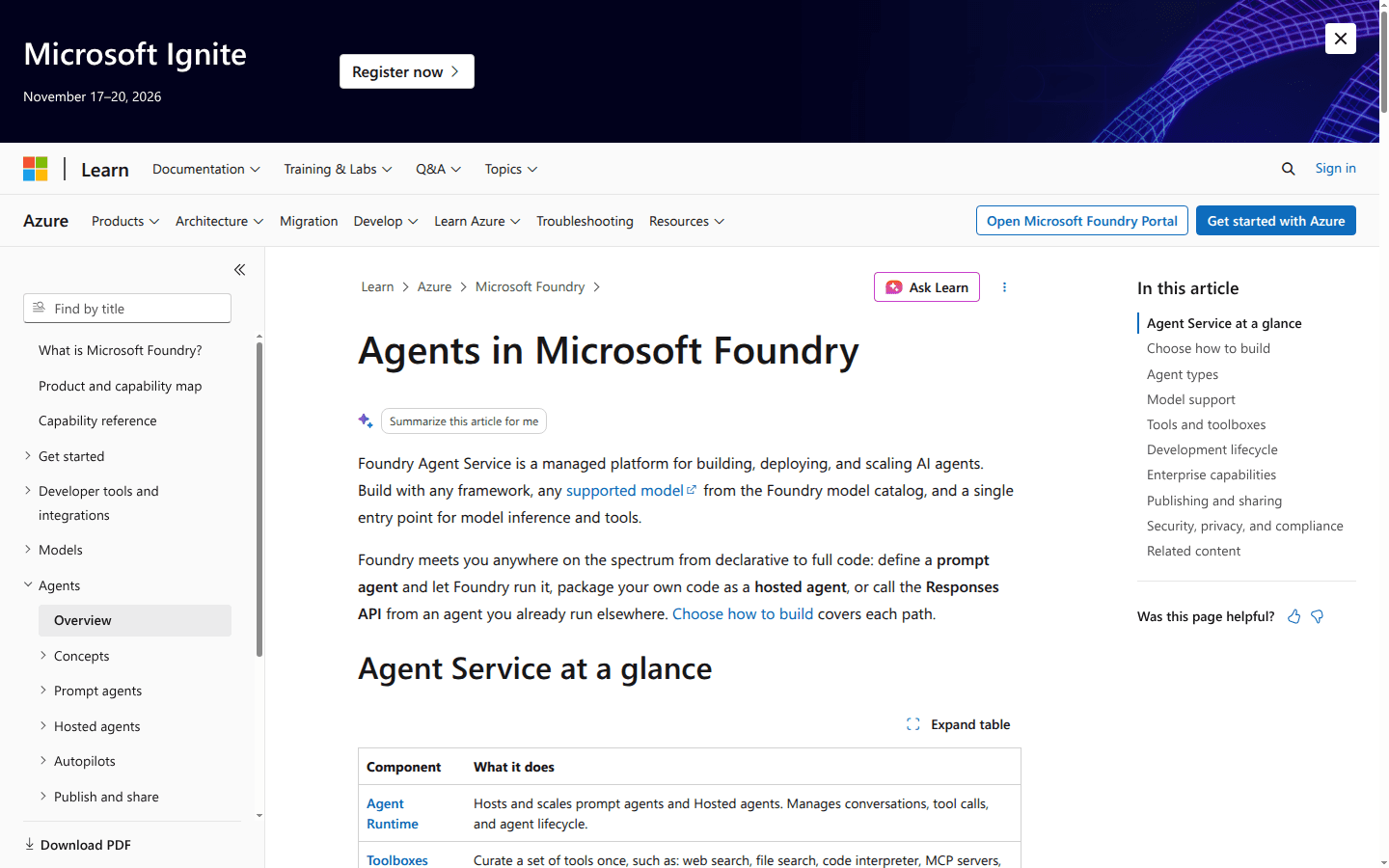Open the Resources dropdown
Screen dimensions: 1389x868
(687, 221)
